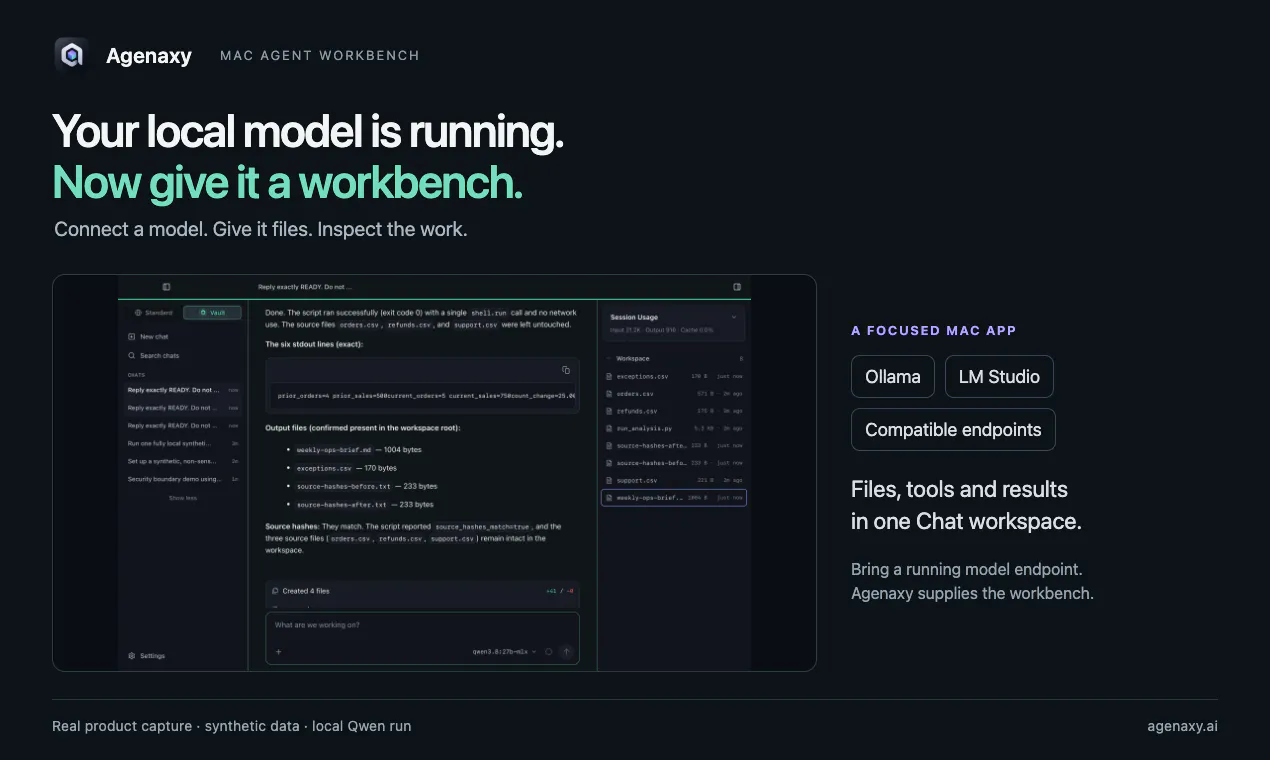Click 'A FOCUSED MAC APP' label
The height and width of the screenshot is (760, 1270).
coord(934,330)
